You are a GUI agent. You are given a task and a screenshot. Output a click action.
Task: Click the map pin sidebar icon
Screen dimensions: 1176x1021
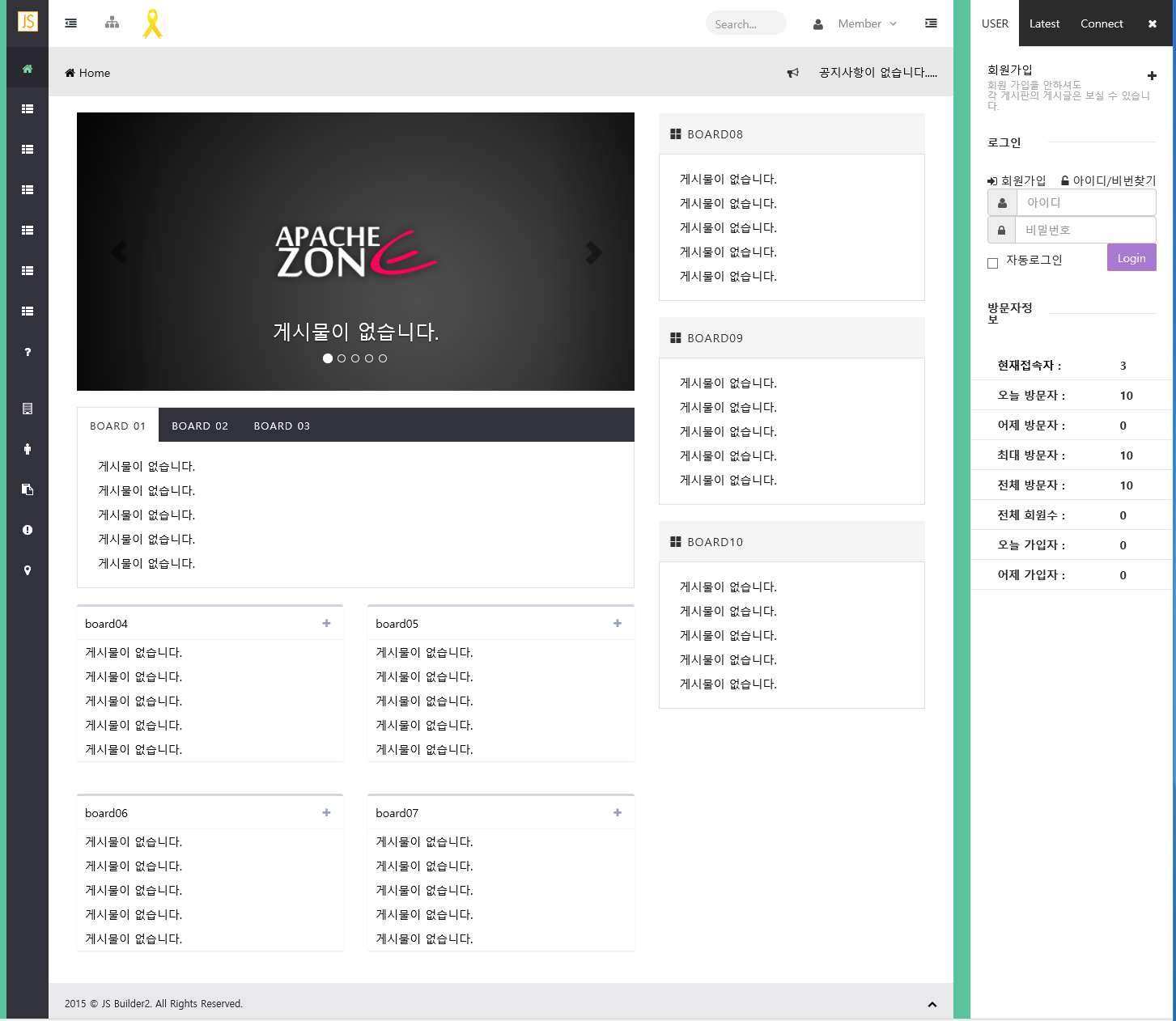click(x=28, y=570)
